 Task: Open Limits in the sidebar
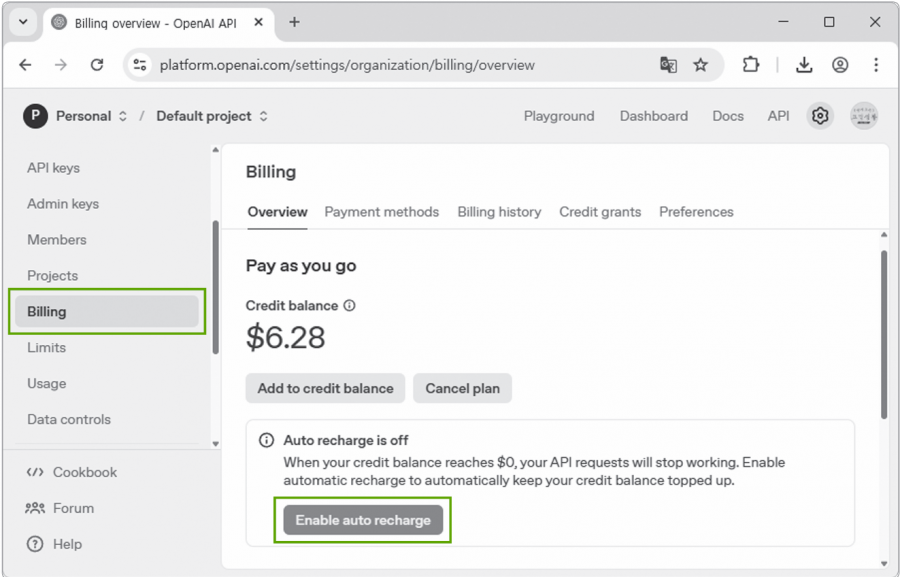point(46,347)
